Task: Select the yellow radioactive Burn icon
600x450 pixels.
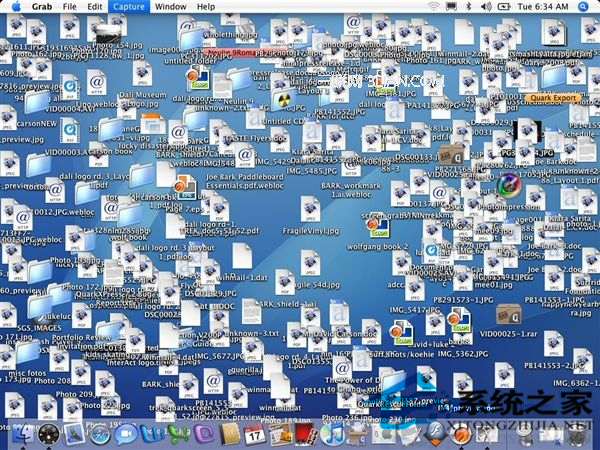Action: pos(283,98)
